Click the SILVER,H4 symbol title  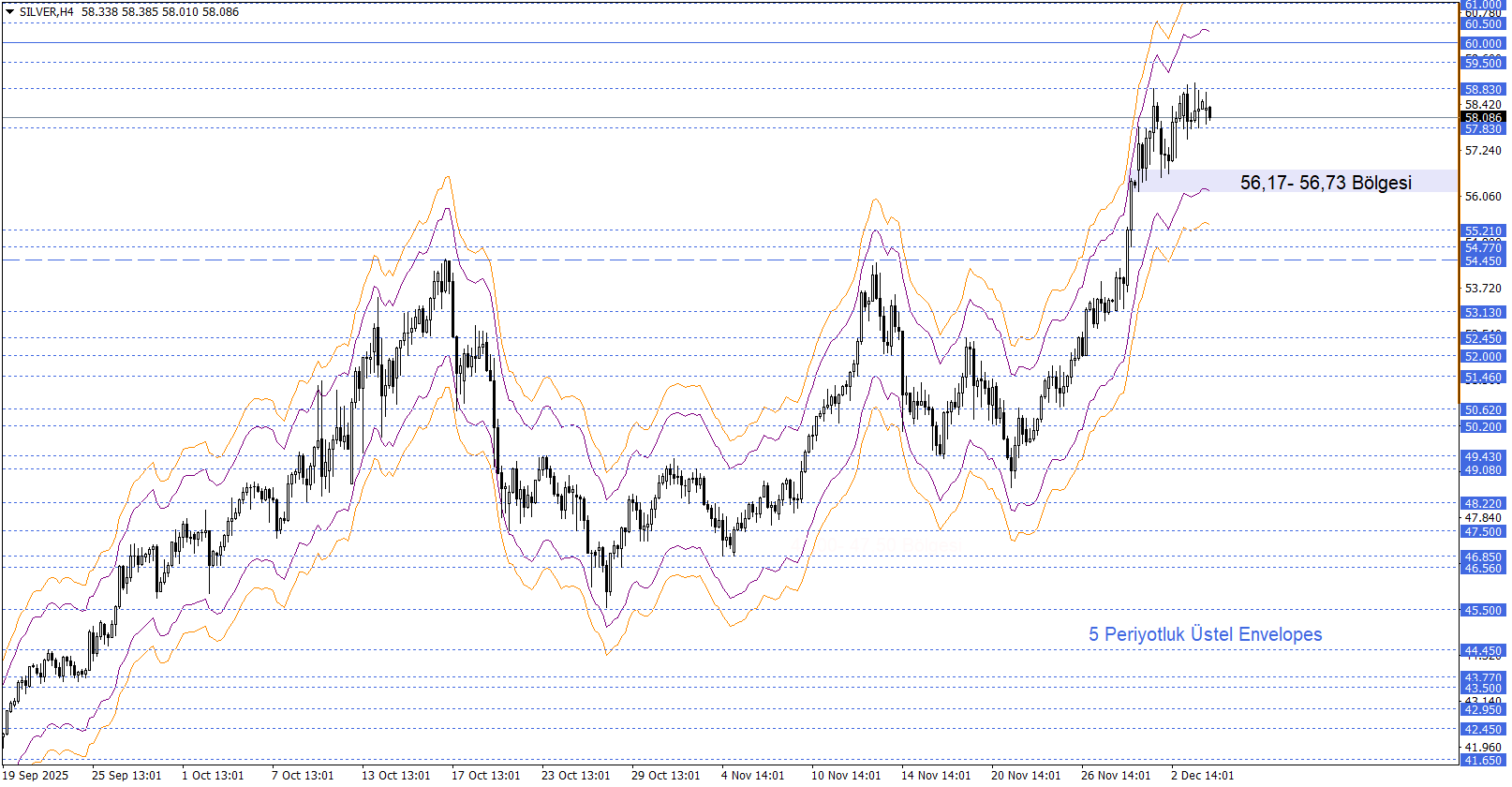[x=46, y=12]
